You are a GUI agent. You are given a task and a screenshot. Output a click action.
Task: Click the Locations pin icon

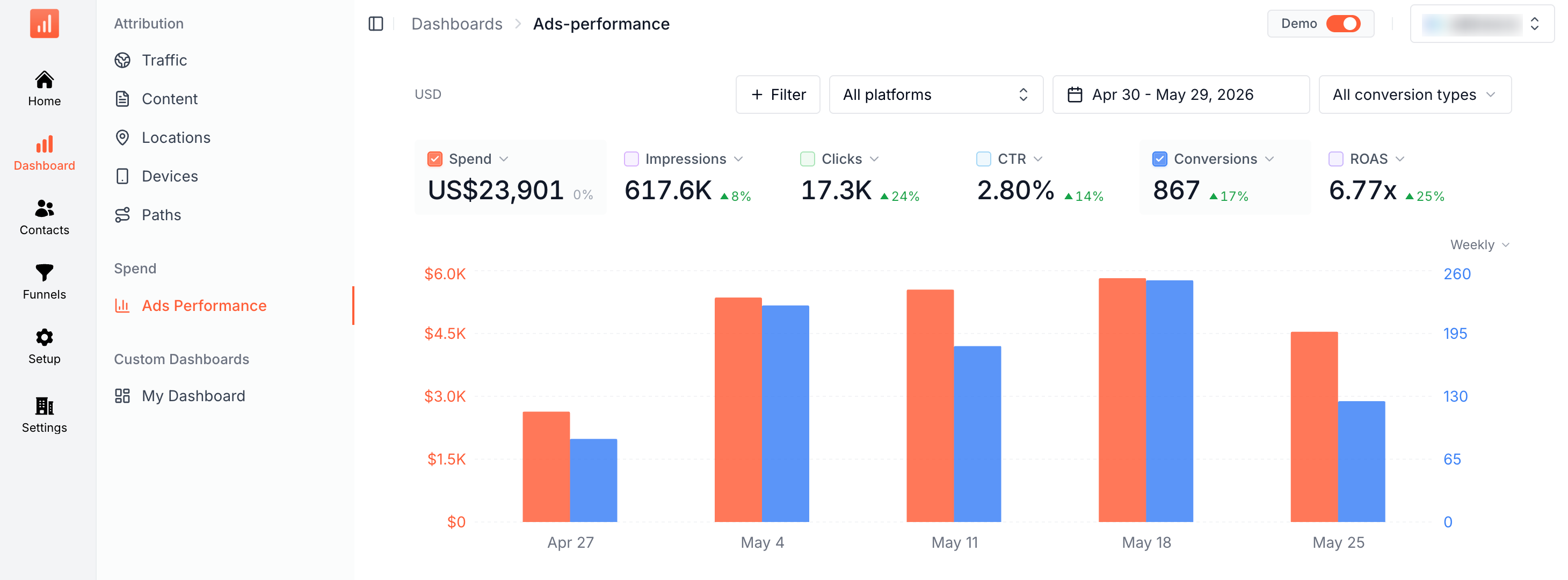(122, 137)
